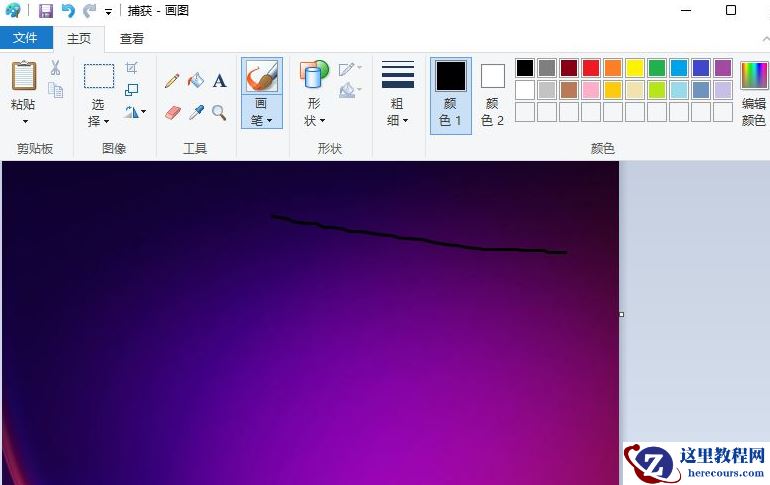The image size is (770, 485).
Task: Expand the Select (选择) dropdown arrow
Action: (107, 121)
